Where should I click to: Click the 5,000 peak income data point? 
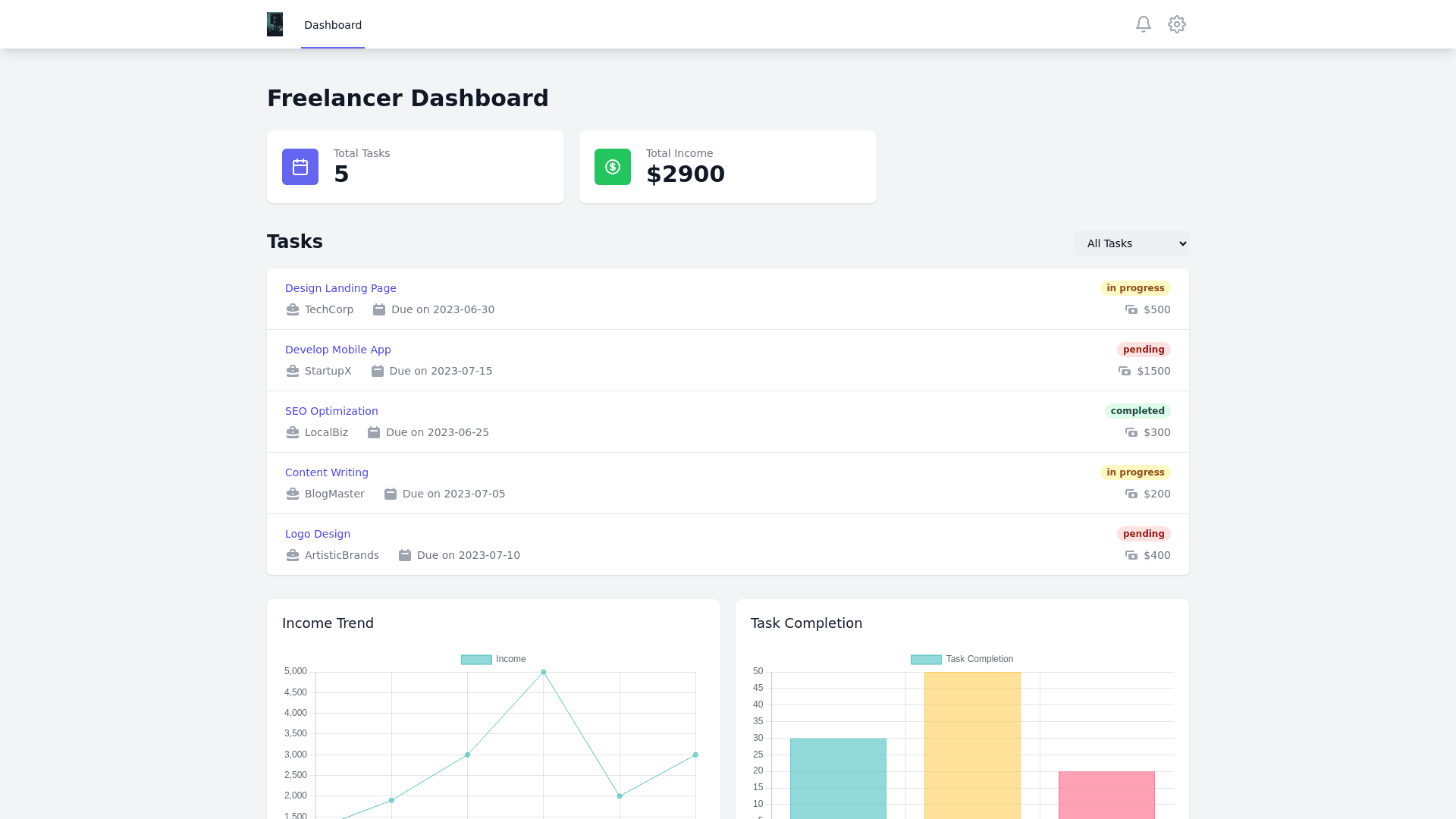tap(544, 672)
